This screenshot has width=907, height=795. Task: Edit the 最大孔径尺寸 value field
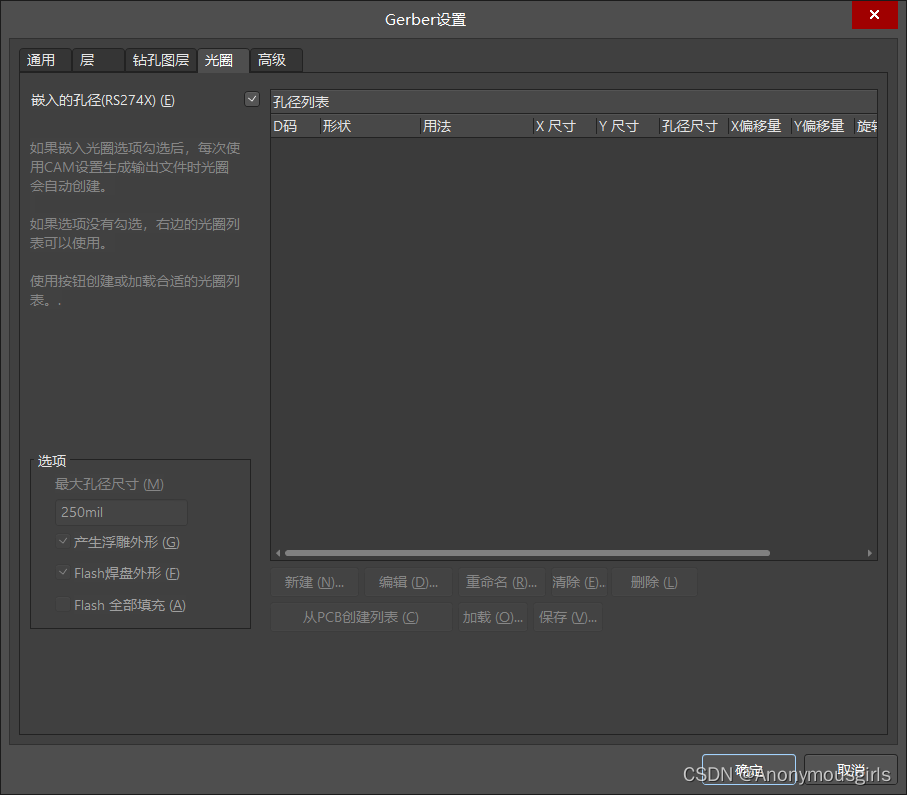[x=120, y=512]
